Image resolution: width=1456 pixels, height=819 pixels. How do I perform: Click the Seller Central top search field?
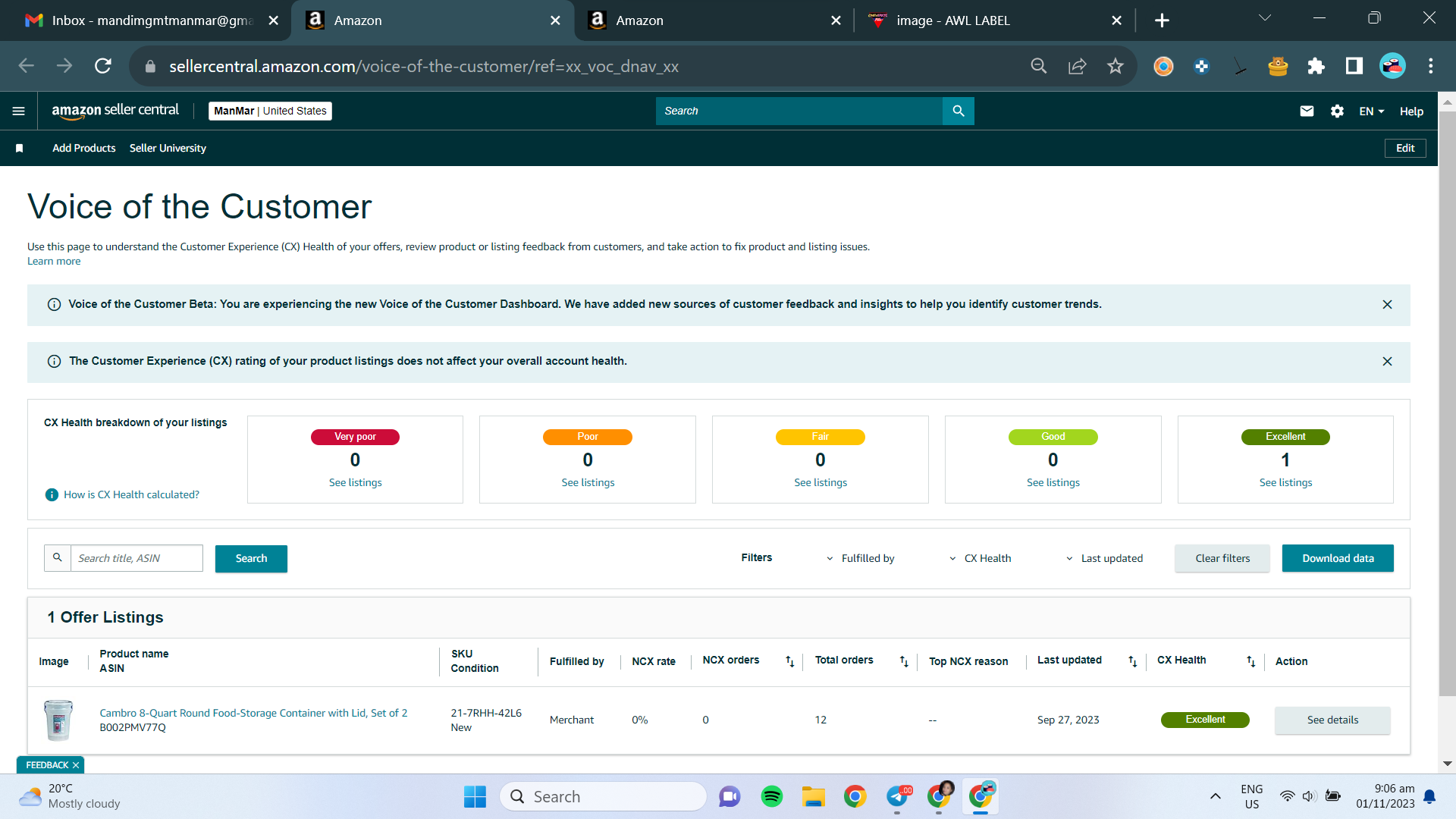click(x=799, y=111)
